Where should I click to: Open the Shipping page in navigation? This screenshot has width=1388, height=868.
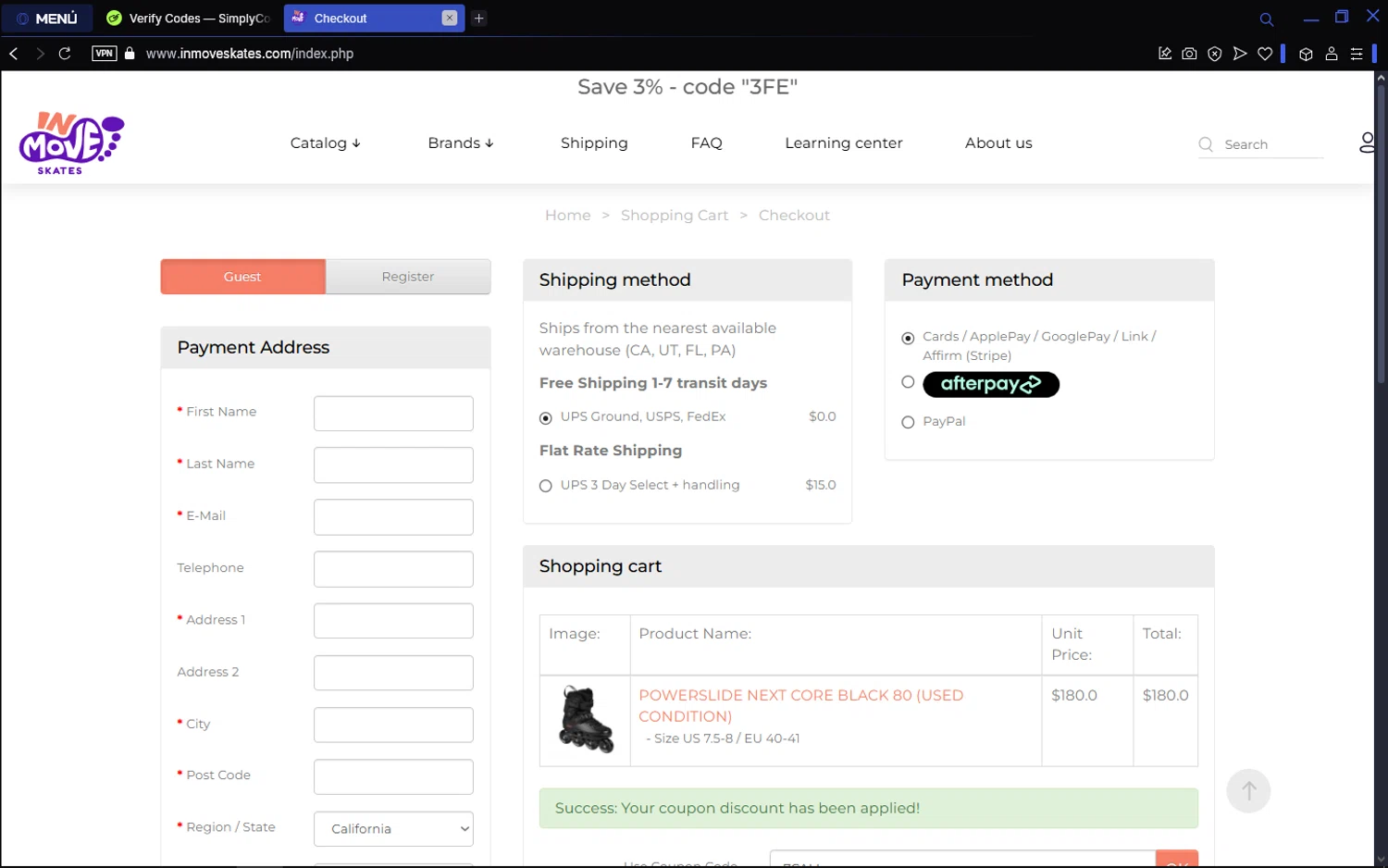[x=594, y=143]
